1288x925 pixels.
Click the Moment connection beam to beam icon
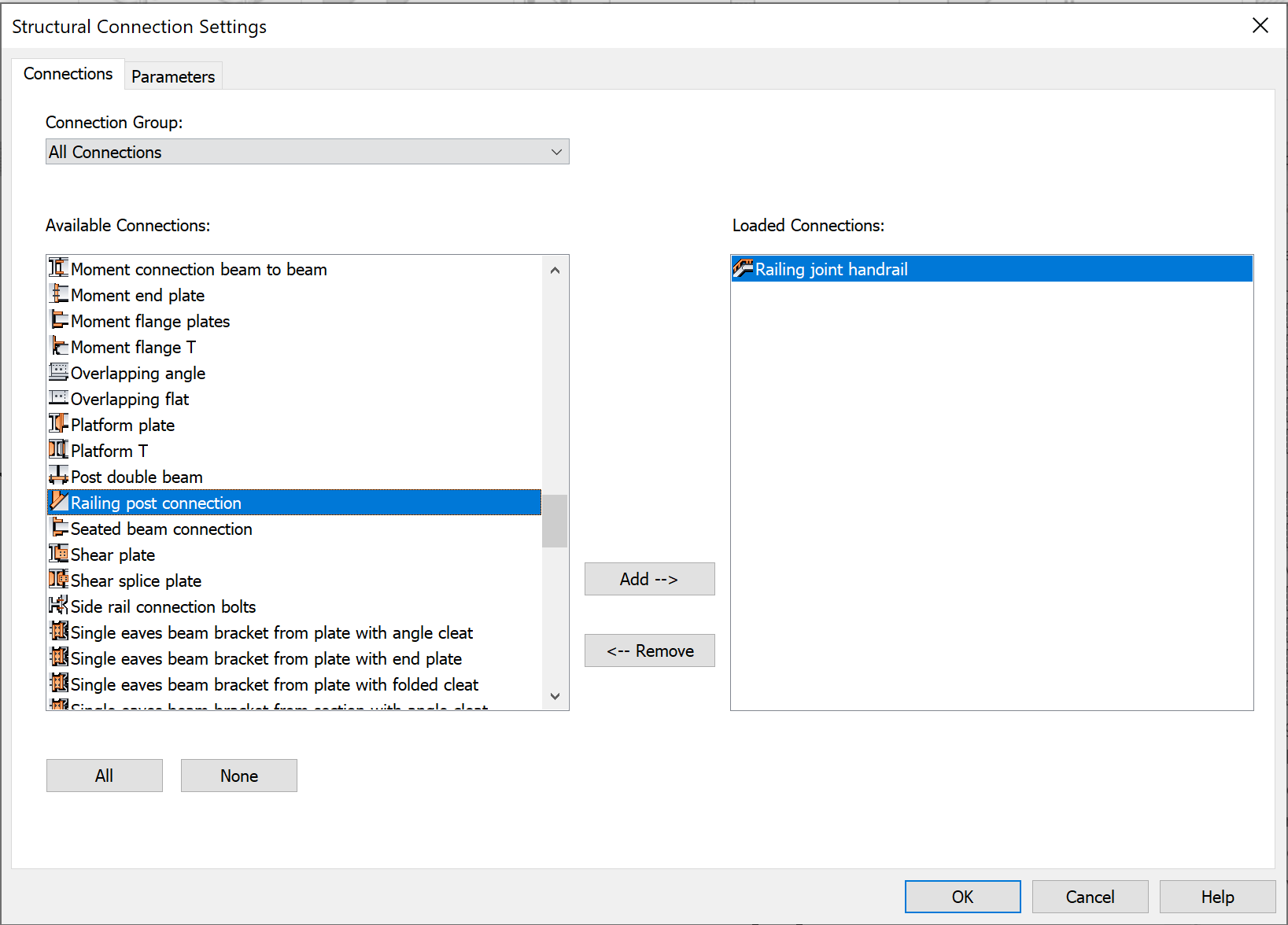(59, 268)
